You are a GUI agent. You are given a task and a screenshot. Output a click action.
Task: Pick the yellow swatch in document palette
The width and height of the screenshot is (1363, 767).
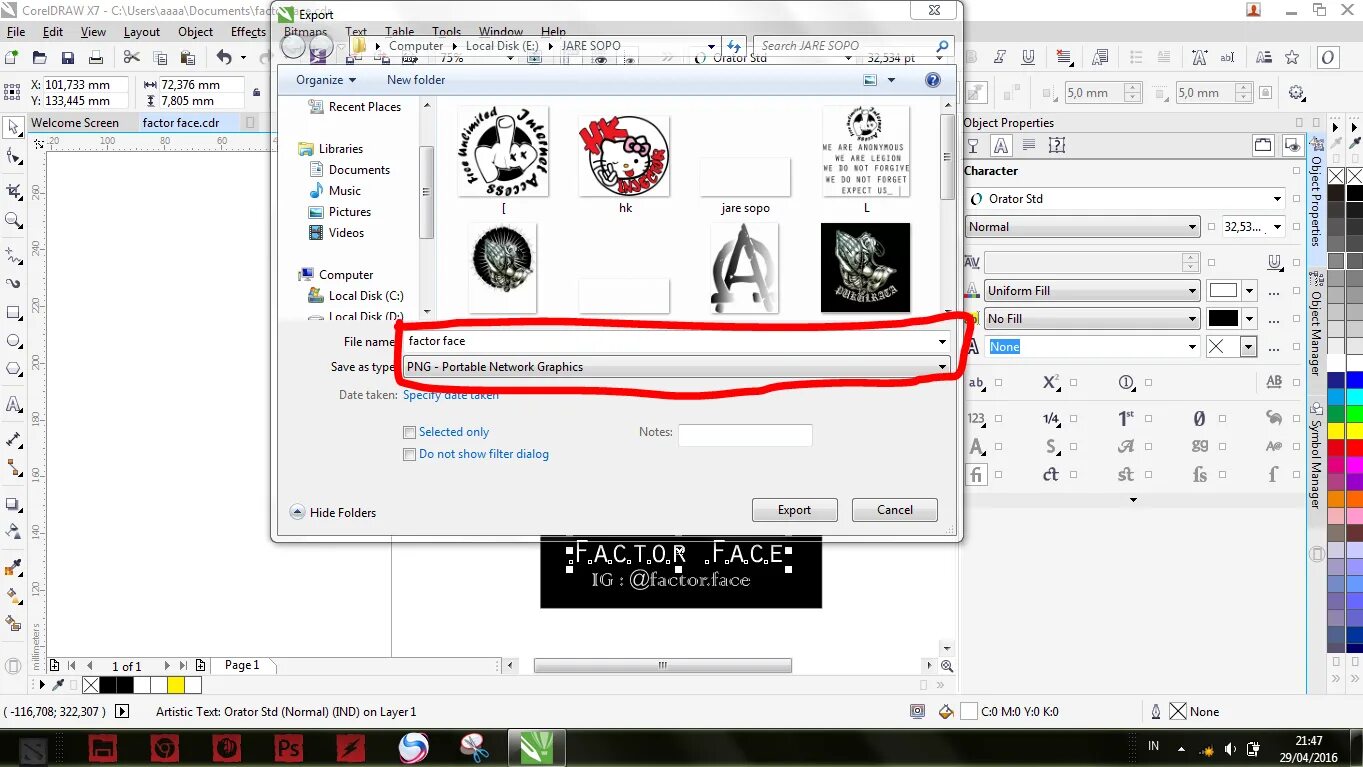[x=176, y=685]
